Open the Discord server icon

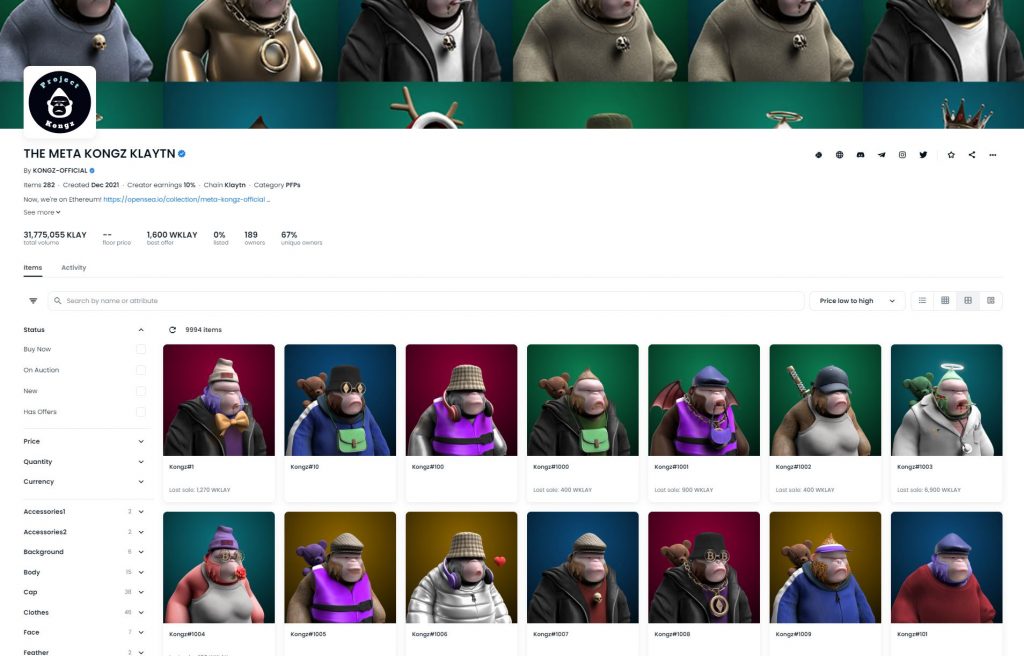click(860, 155)
